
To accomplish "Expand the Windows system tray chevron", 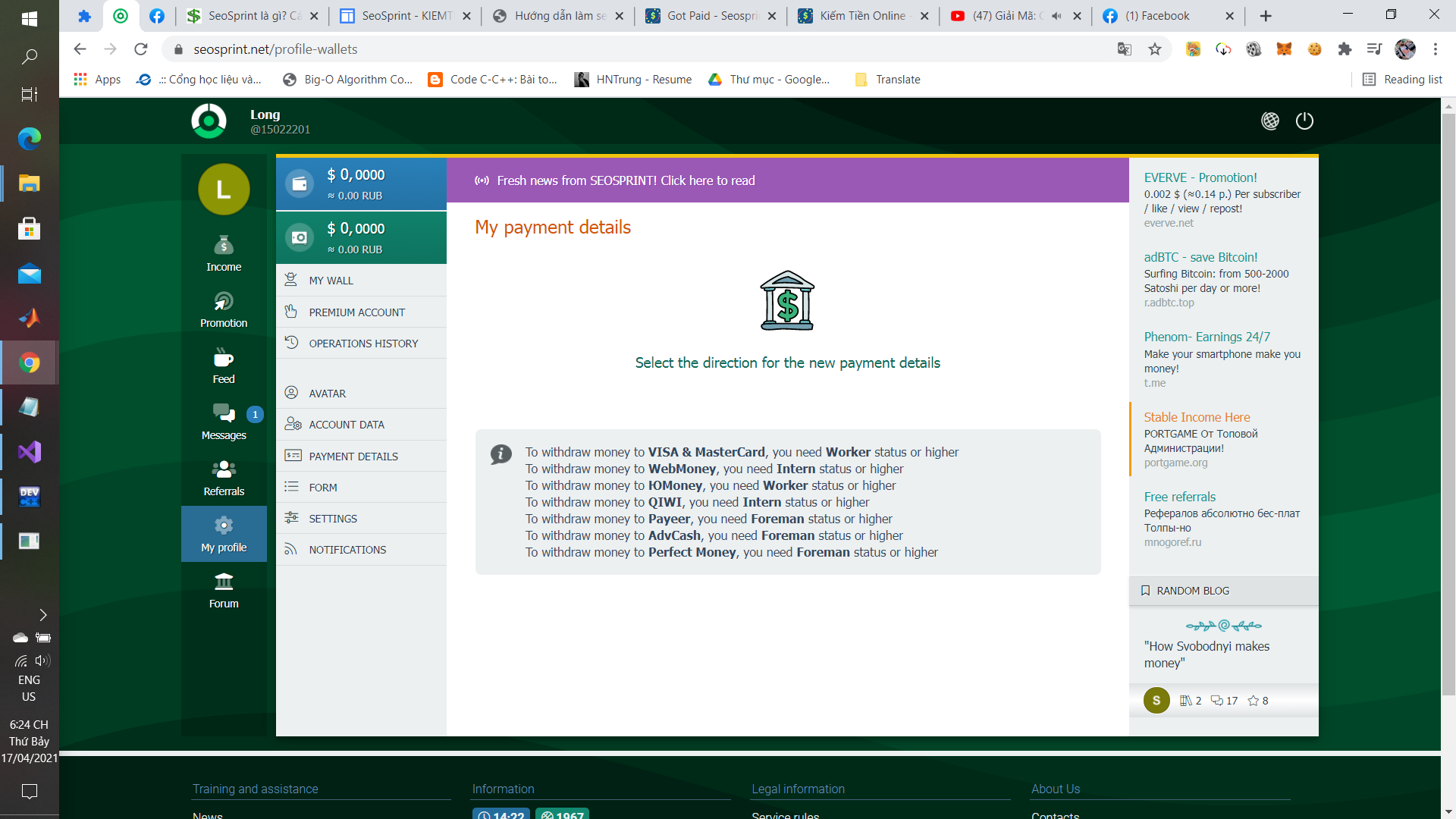I will pos(43,615).
